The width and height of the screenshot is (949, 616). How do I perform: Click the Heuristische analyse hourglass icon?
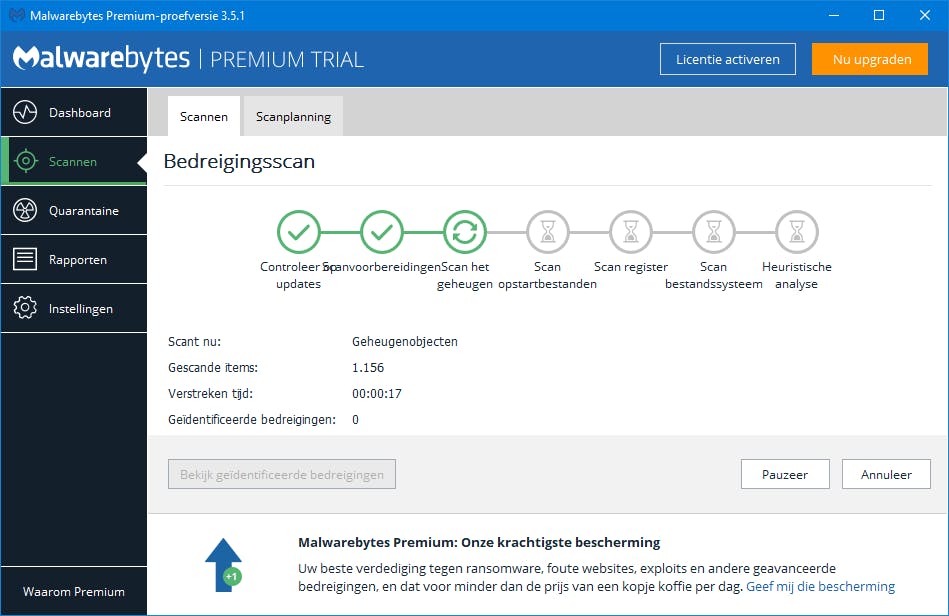(x=796, y=232)
